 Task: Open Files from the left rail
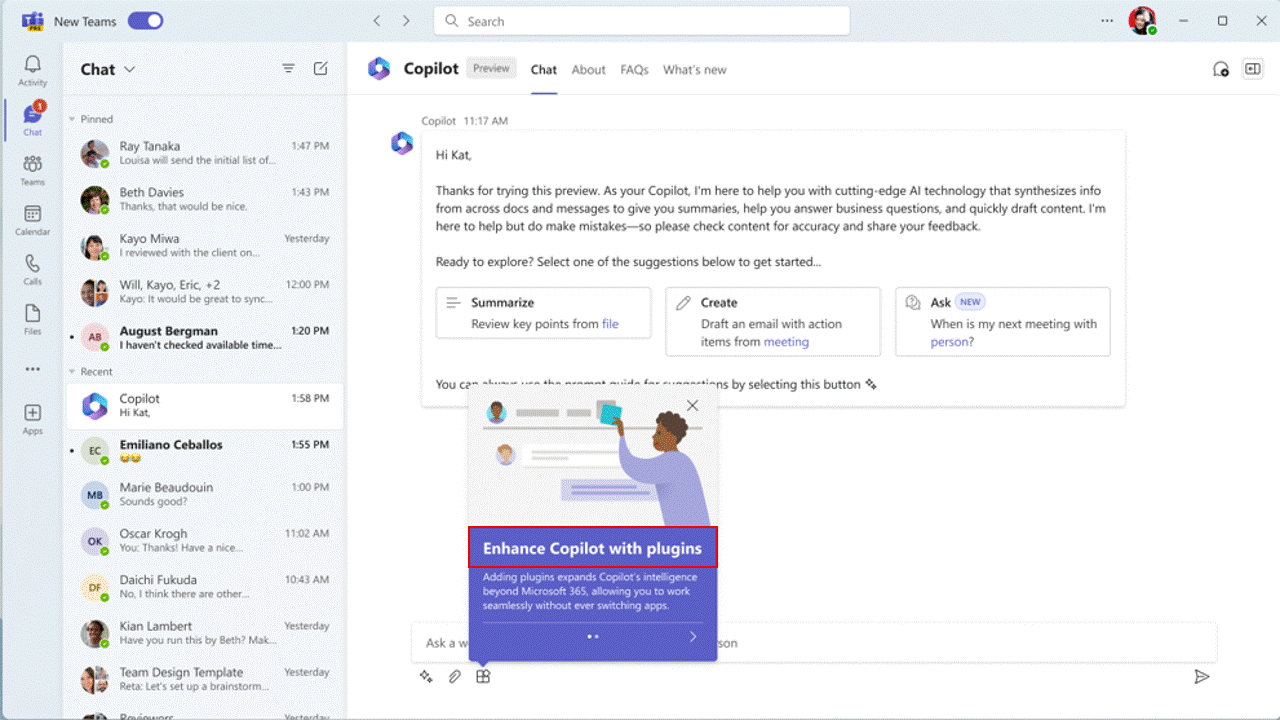tap(33, 319)
